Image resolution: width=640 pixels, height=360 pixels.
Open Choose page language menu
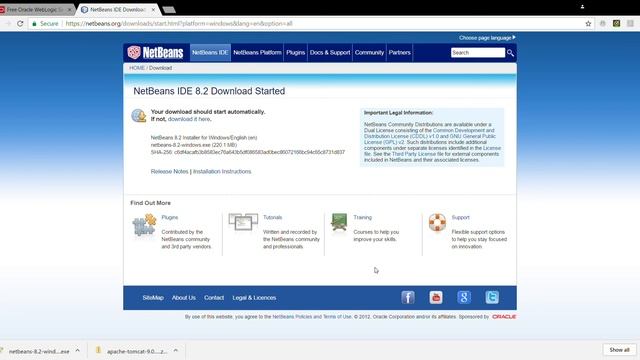pos(487,38)
